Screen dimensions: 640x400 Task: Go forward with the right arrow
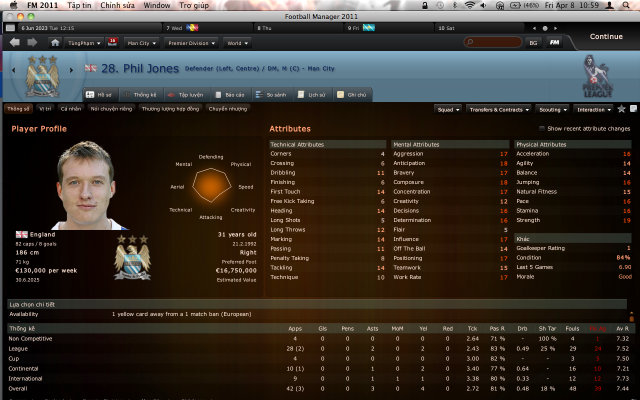(x=32, y=42)
